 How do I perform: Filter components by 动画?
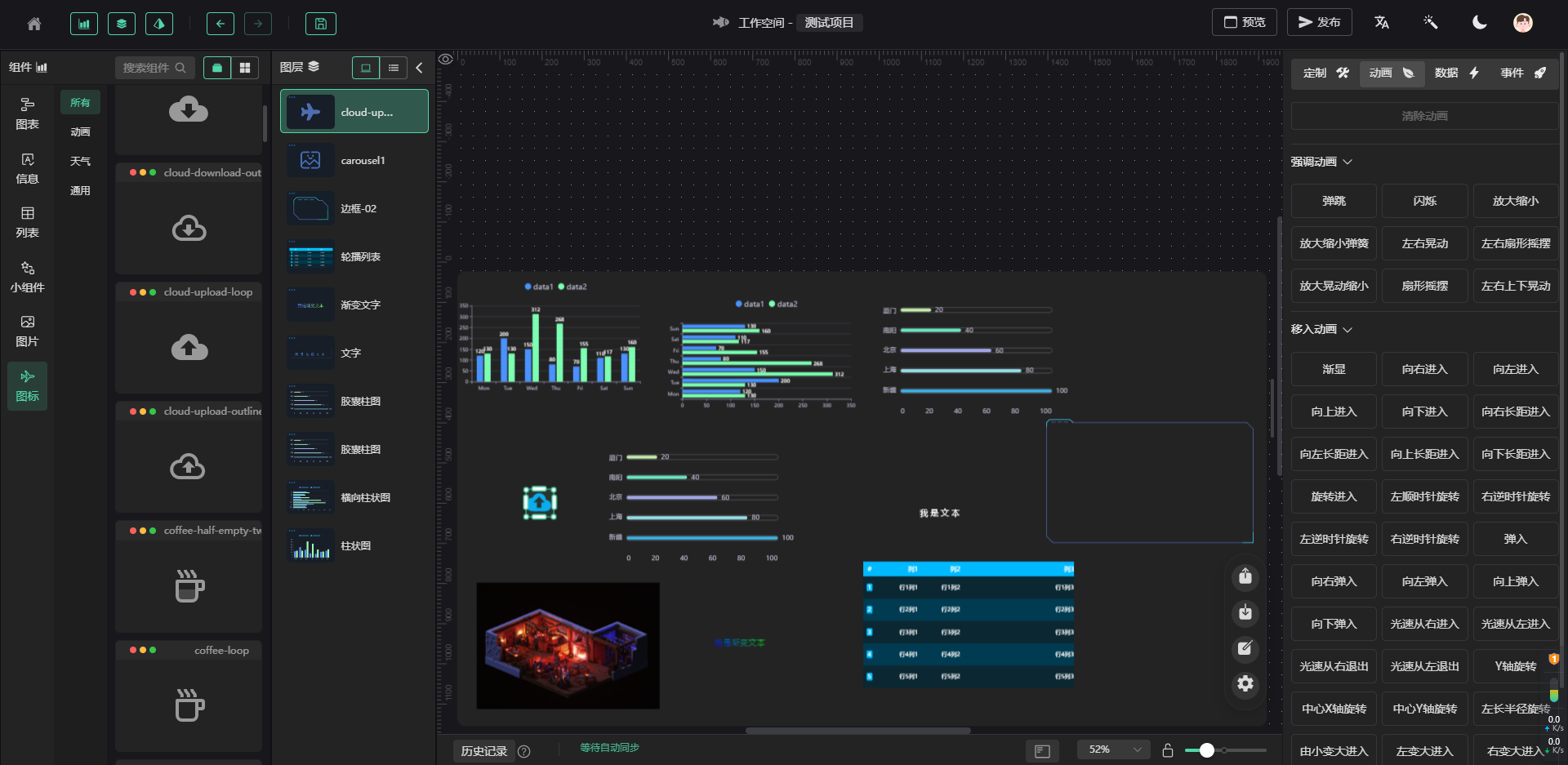[x=80, y=131]
